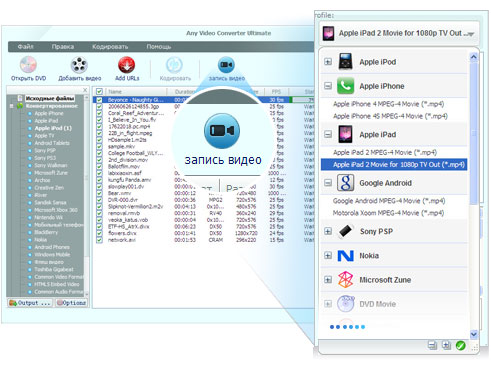This screenshot has width=491, height=379.
Task: Select BlackBerry in sidebar tree
Action: tap(46, 232)
